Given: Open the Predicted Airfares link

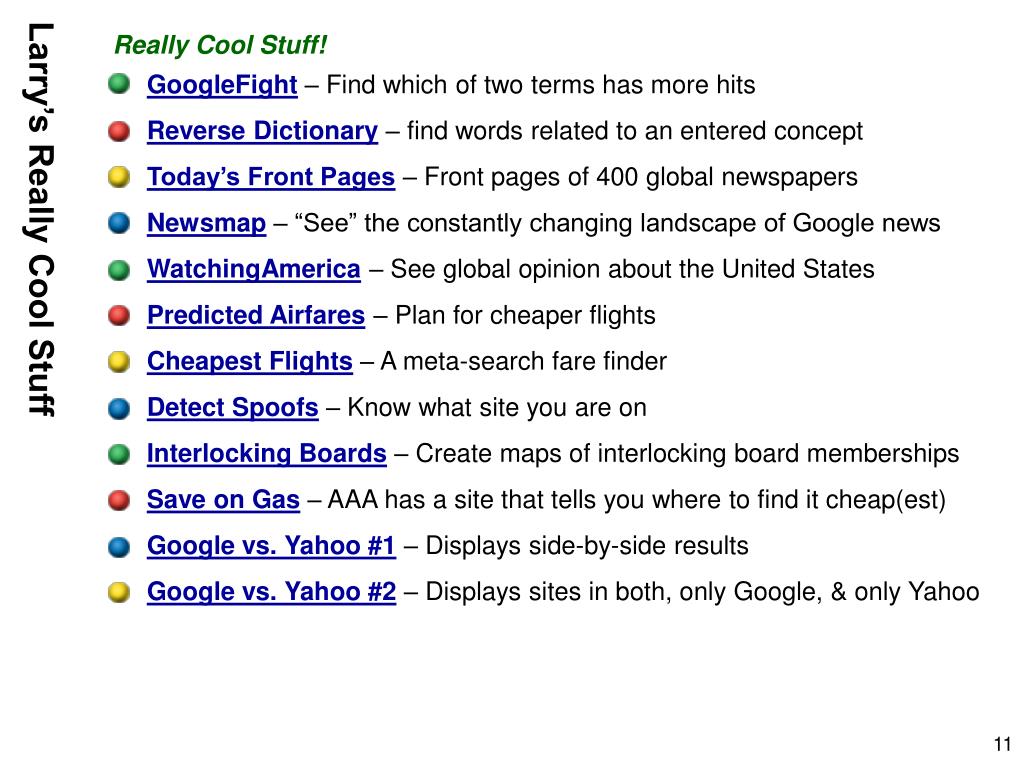Looking at the screenshot, I should pyautogui.click(x=256, y=315).
